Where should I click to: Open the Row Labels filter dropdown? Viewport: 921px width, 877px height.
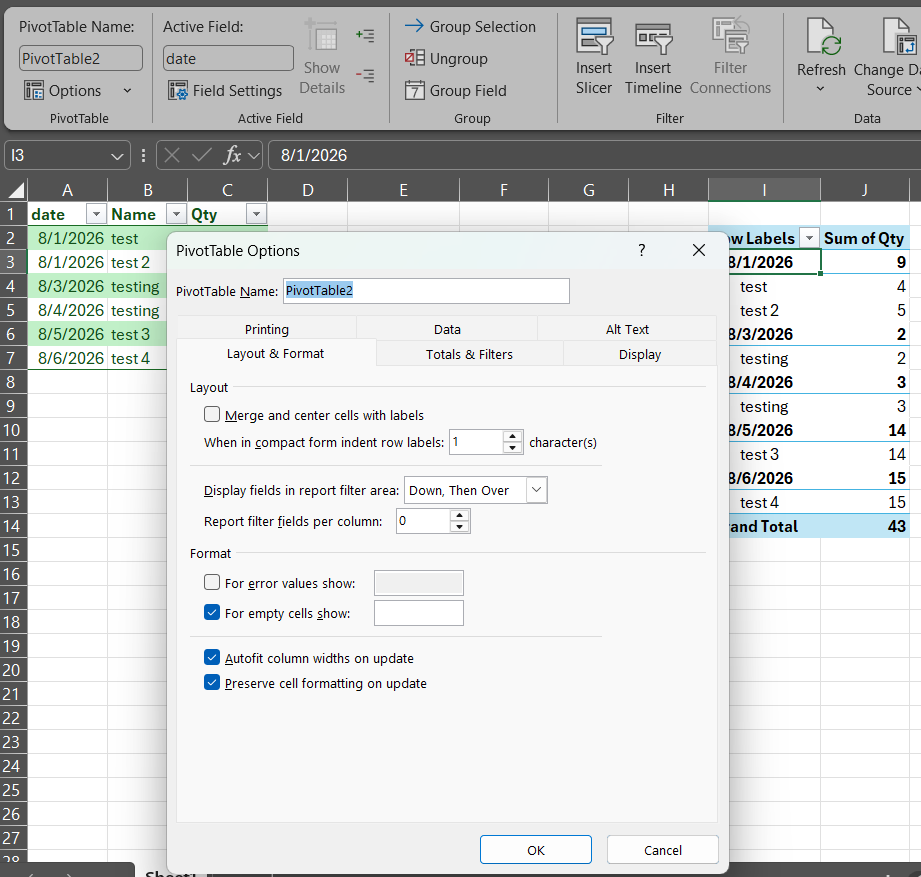click(809, 238)
